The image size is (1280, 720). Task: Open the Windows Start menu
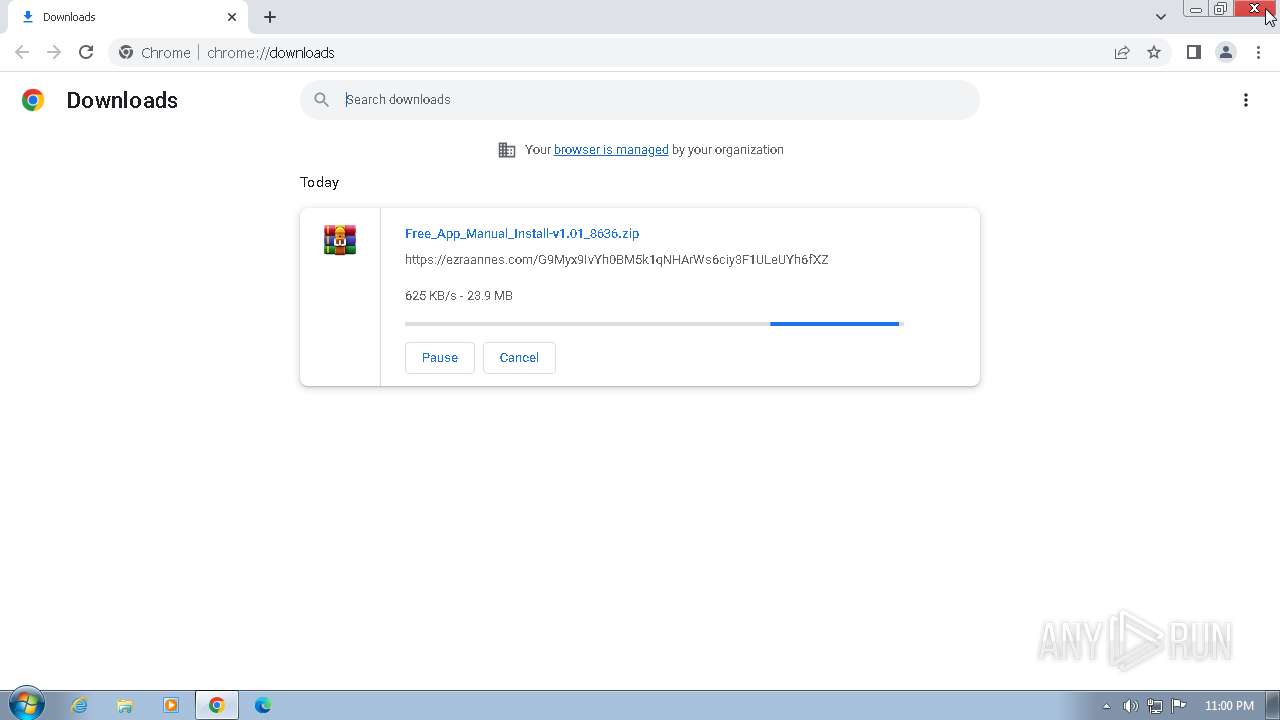(x=25, y=705)
